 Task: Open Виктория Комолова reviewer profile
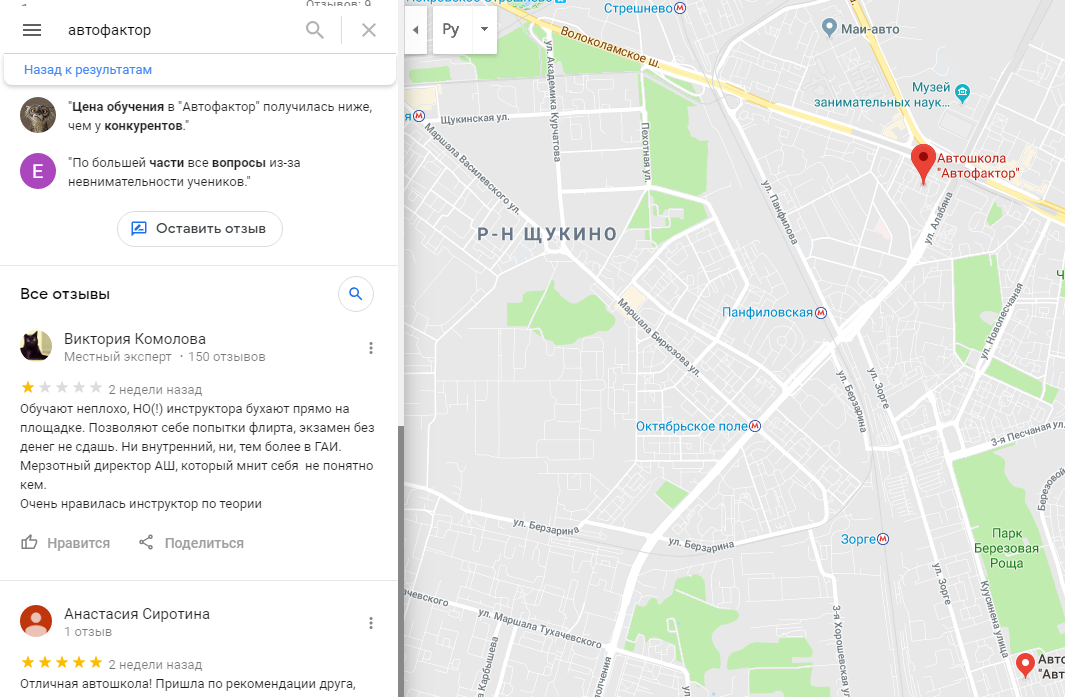click(x=134, y=338)
